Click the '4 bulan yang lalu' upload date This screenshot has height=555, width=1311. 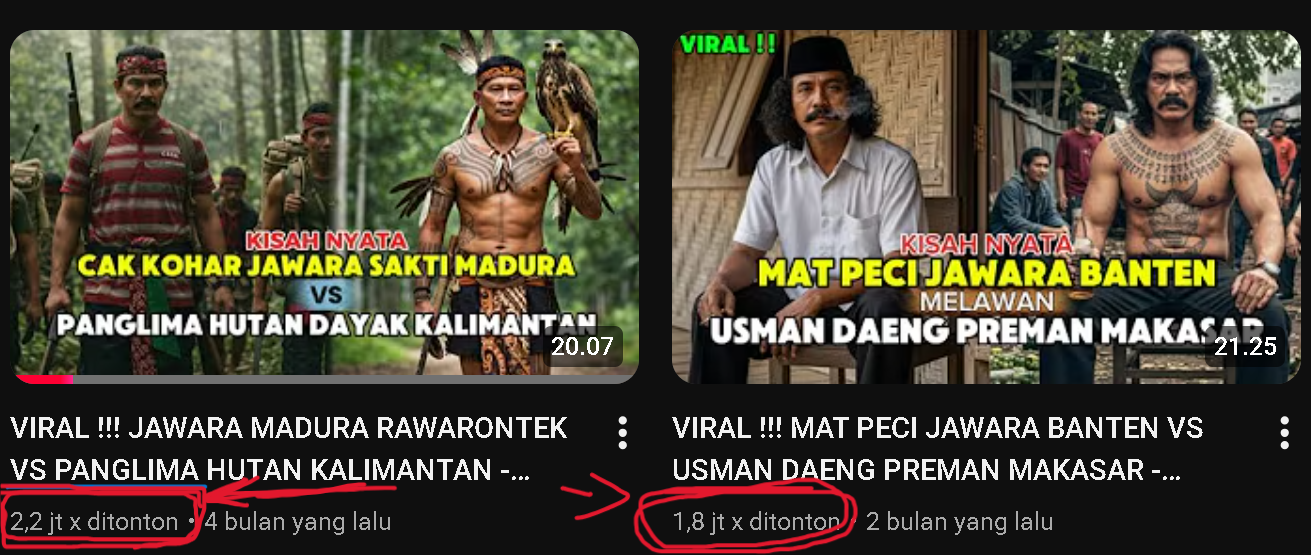coord(297,521)
